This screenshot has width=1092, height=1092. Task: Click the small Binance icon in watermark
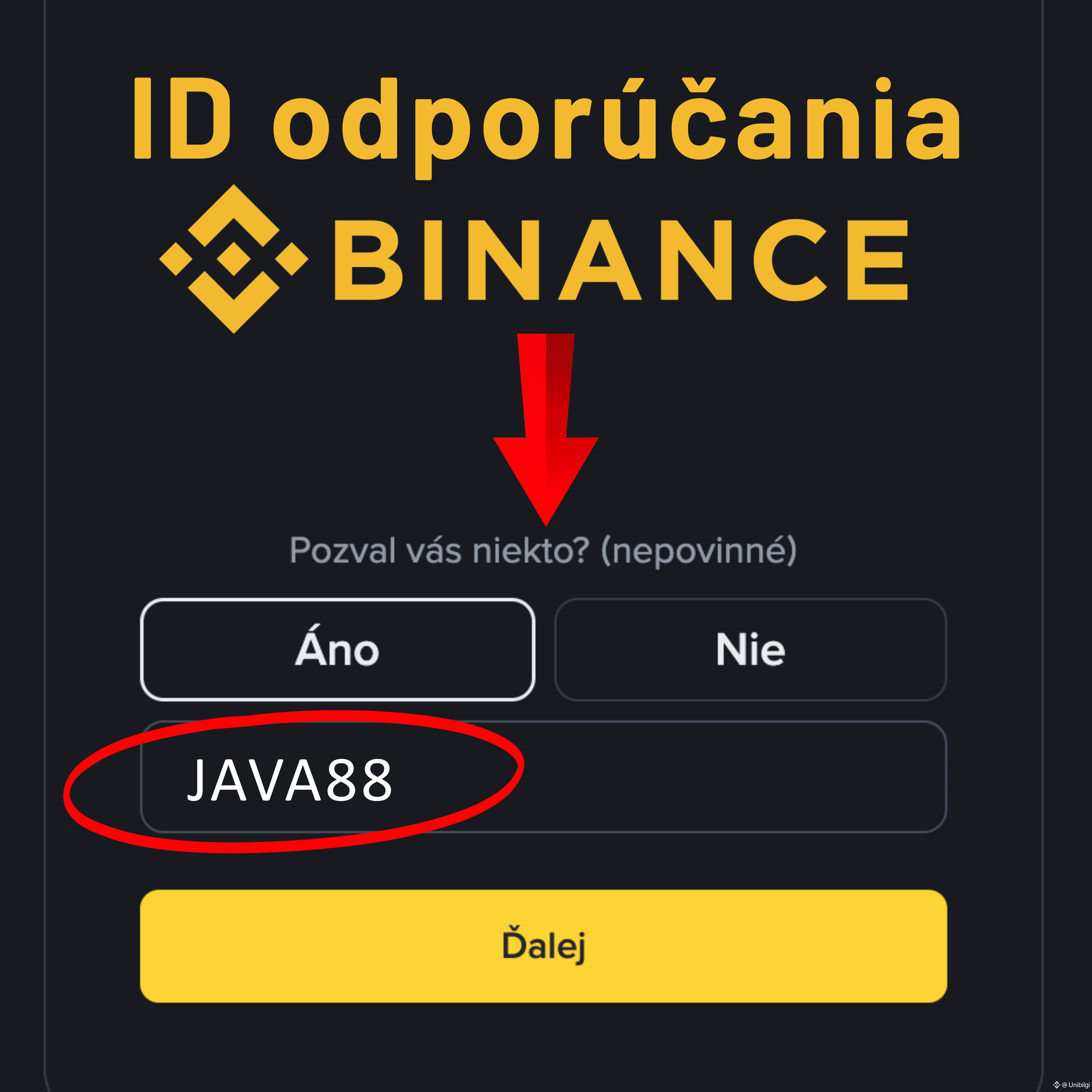1057,1085
